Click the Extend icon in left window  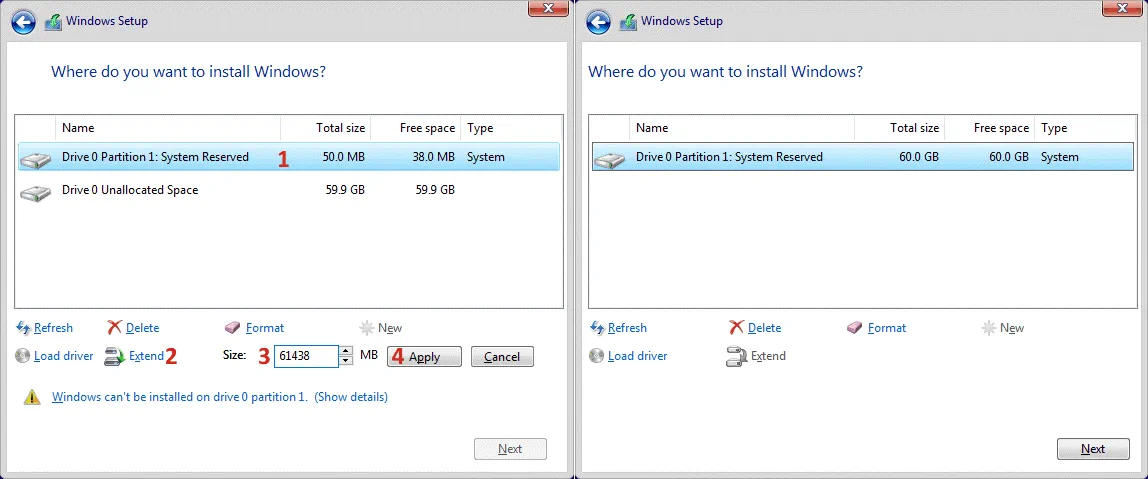tap(115, 356)
